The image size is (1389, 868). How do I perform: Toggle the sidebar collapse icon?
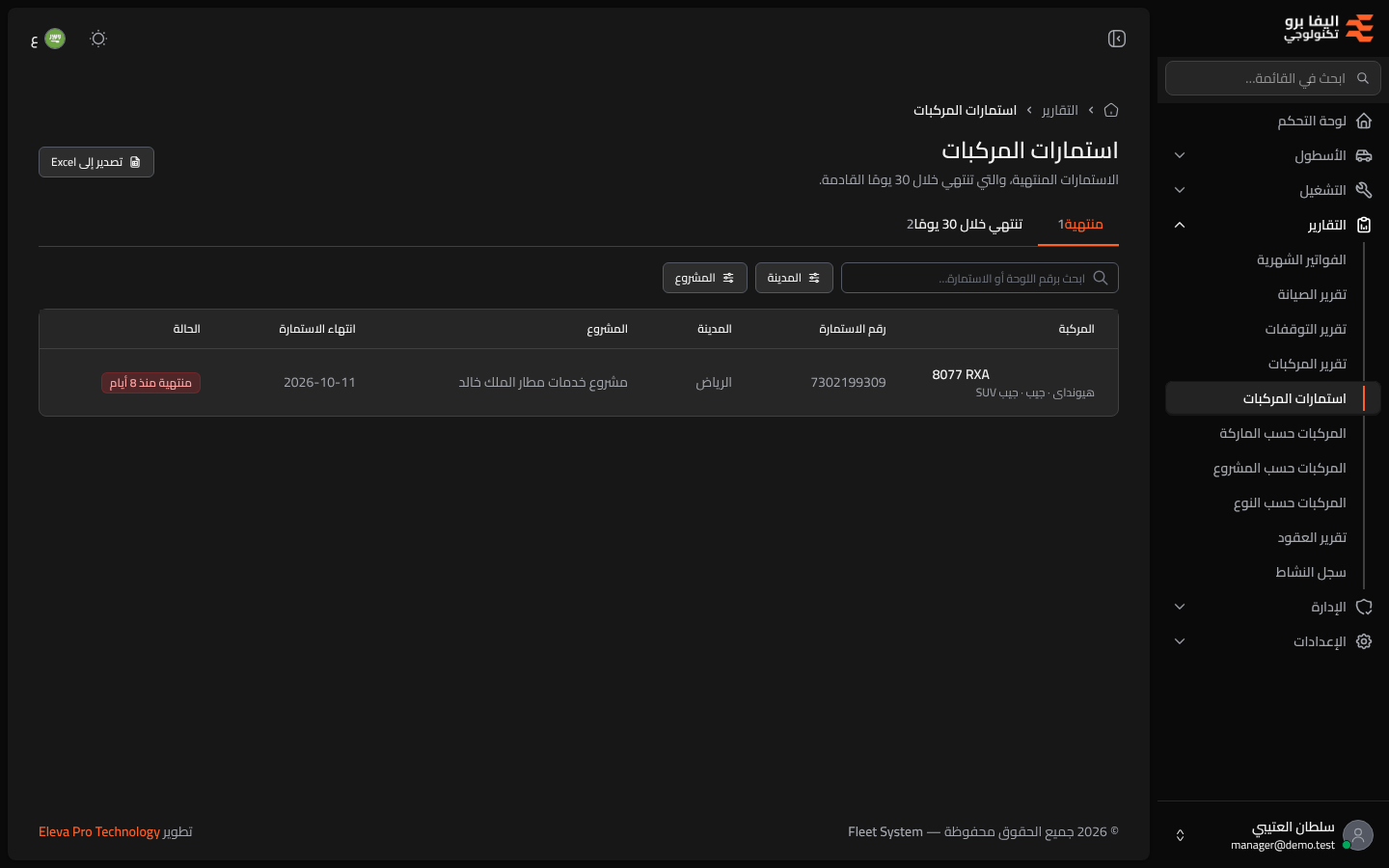coord(1117,39)
